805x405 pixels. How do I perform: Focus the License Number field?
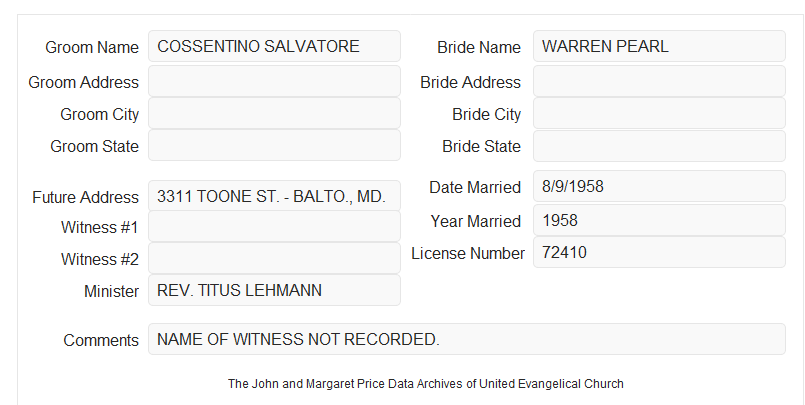pos(659,252)
